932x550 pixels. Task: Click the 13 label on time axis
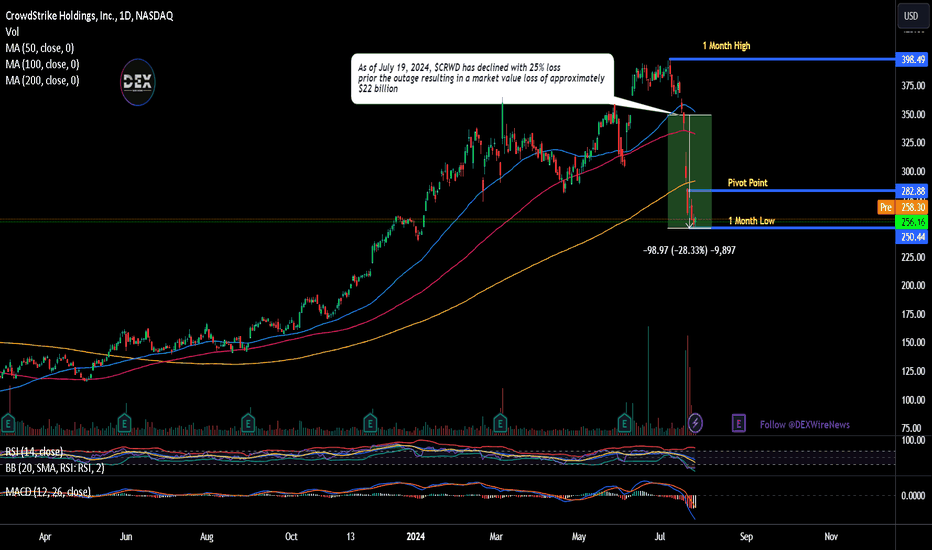pos(350,536)
